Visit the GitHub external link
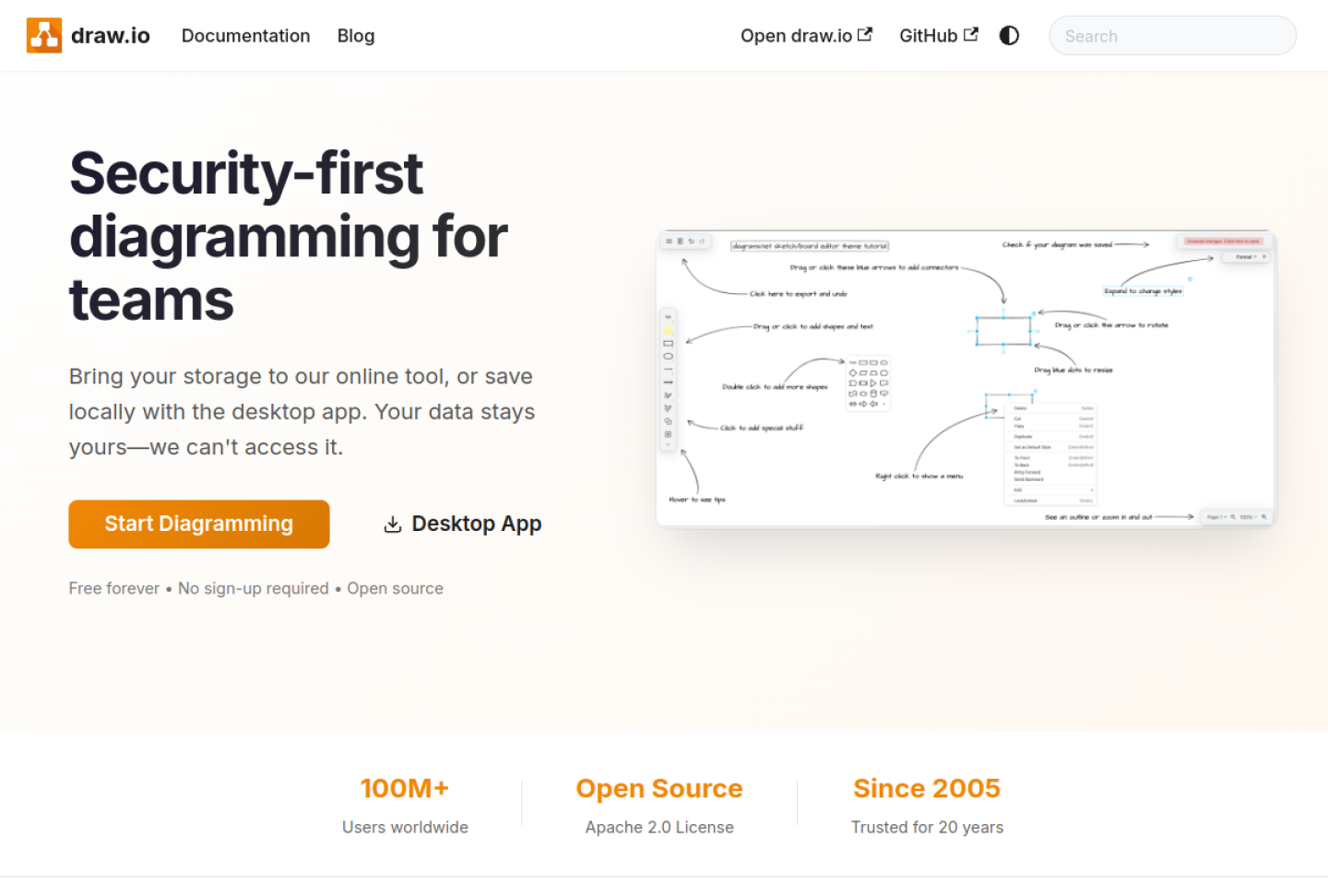The width and height of the screenshot is (1328, 896). [939, 36]
